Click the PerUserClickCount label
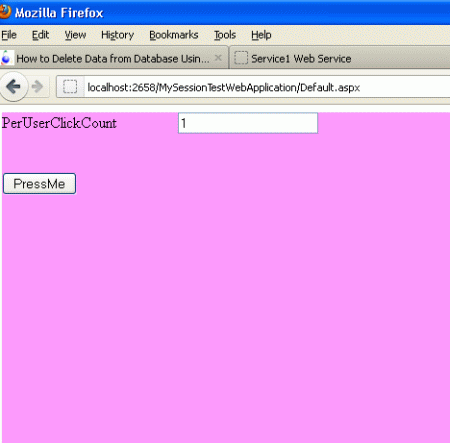450x443 pixels. 59,123
